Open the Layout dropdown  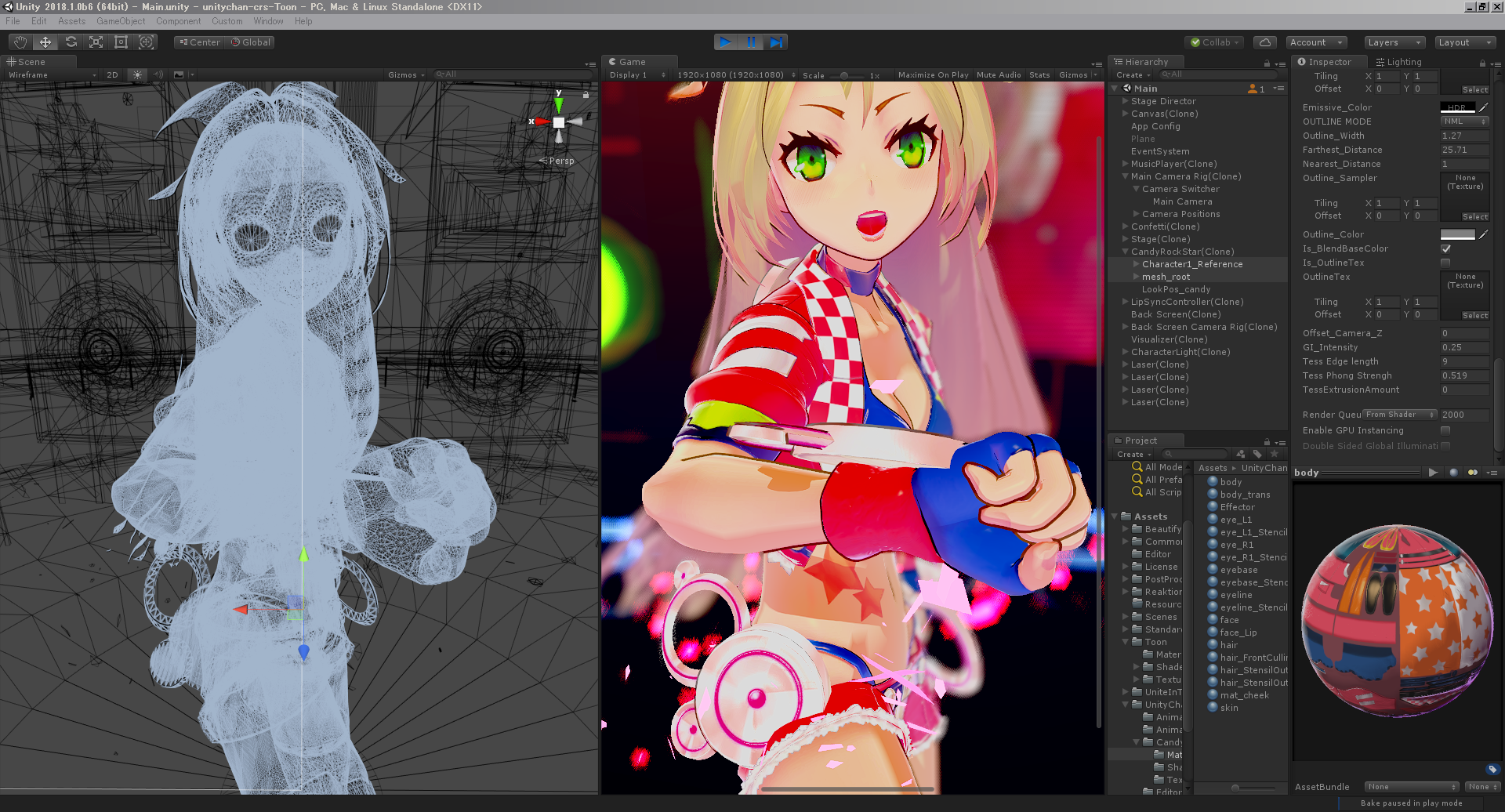tap(1465, 42)
